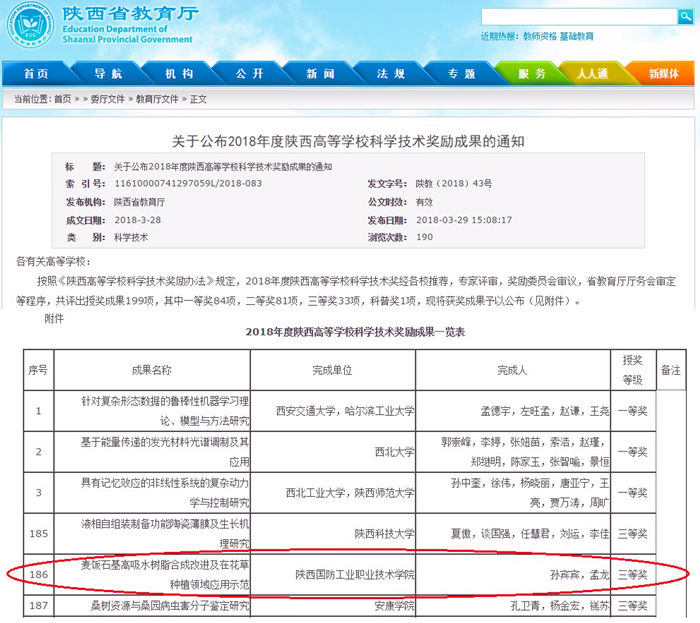Select the 专题 navigation tab
This screenshot has height=623, width=700.
[x=461, y=74]
